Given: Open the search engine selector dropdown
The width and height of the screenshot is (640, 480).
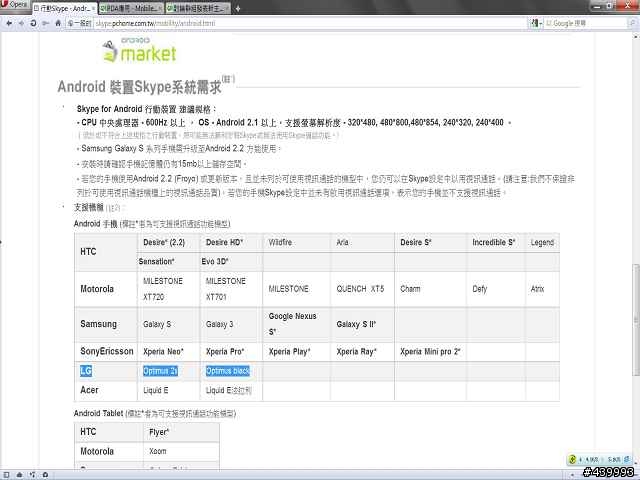Looking at the screenshot, I should click(x=536, y=23).
